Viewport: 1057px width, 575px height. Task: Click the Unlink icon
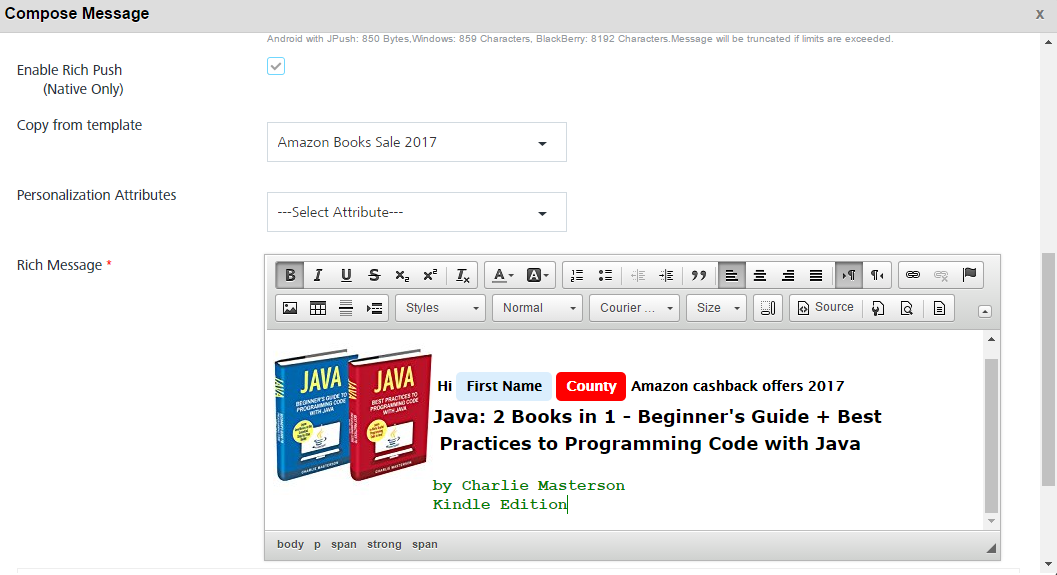(941, 274)
